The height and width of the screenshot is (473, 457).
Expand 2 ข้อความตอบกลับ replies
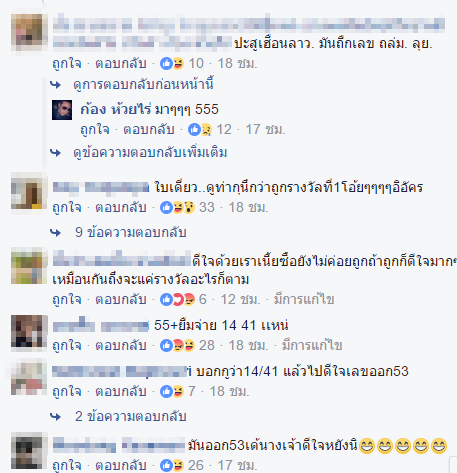pos(130,416)
